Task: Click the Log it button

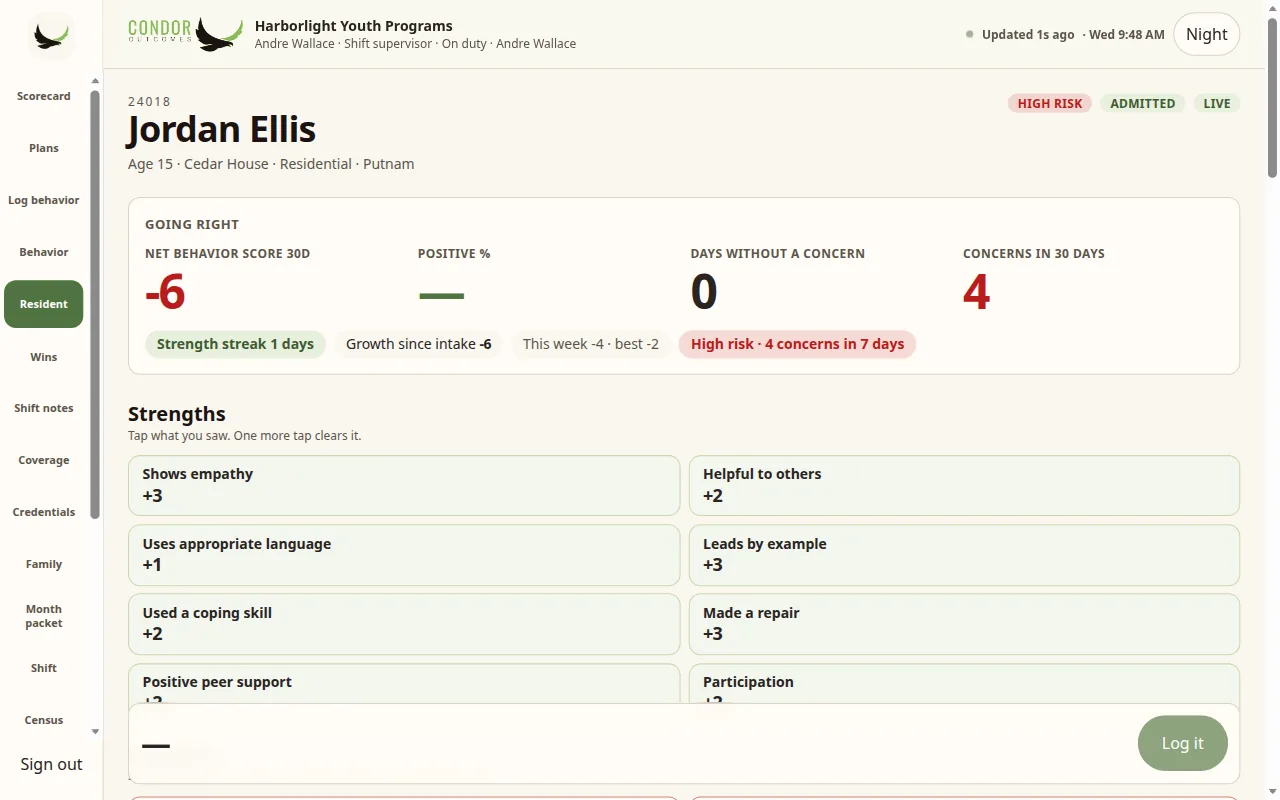Action: tap(1182, 743)
